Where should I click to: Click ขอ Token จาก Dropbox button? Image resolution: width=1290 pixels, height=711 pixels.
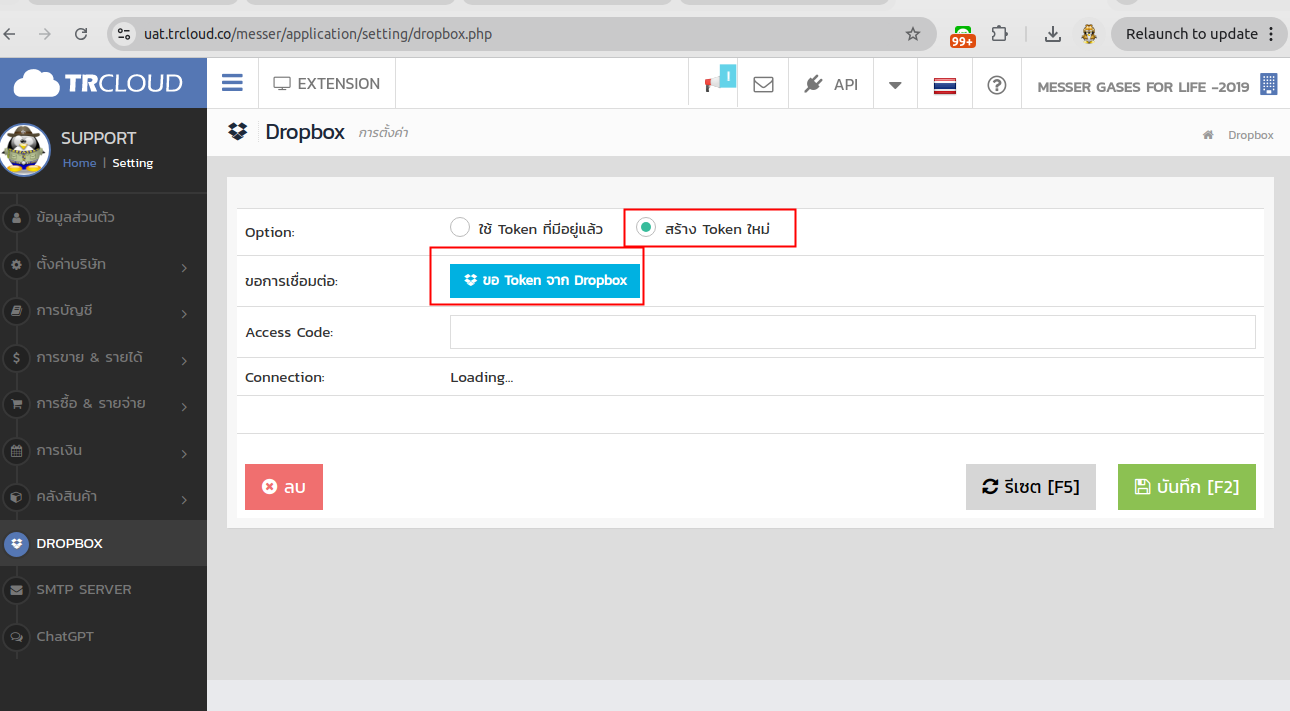click(x=545, y=281)
